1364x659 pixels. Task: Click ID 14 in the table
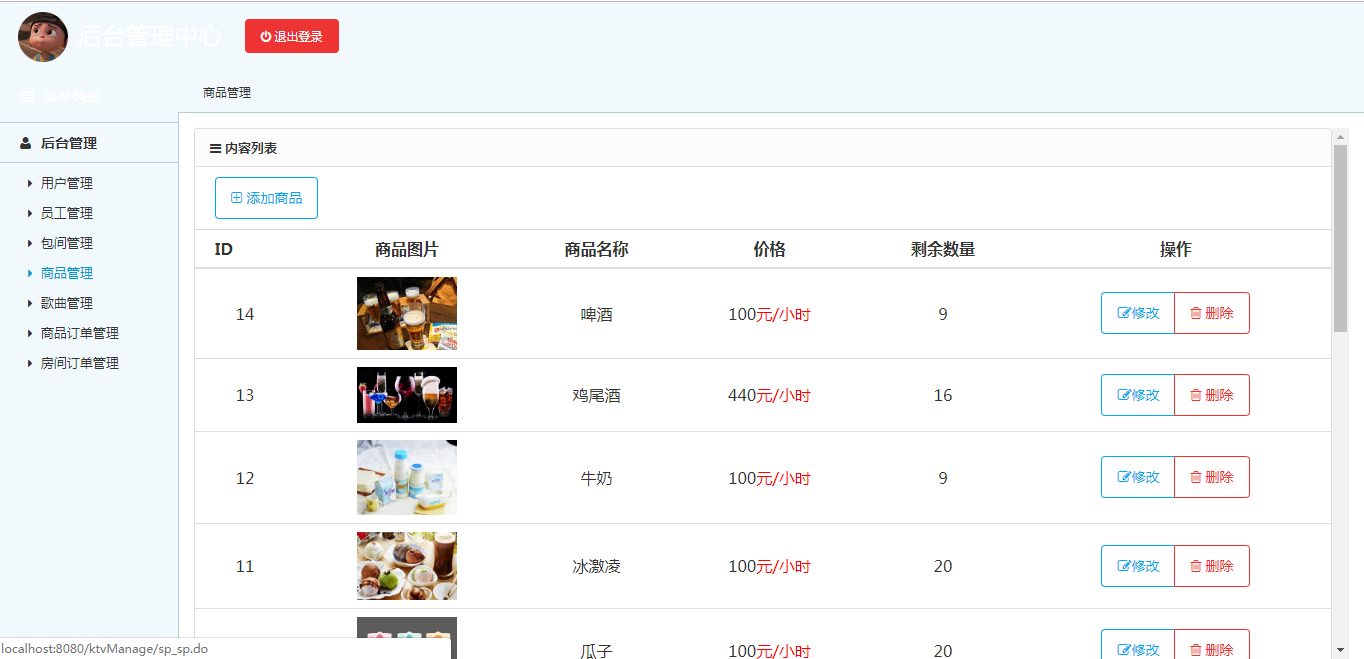tap(245, 314)
